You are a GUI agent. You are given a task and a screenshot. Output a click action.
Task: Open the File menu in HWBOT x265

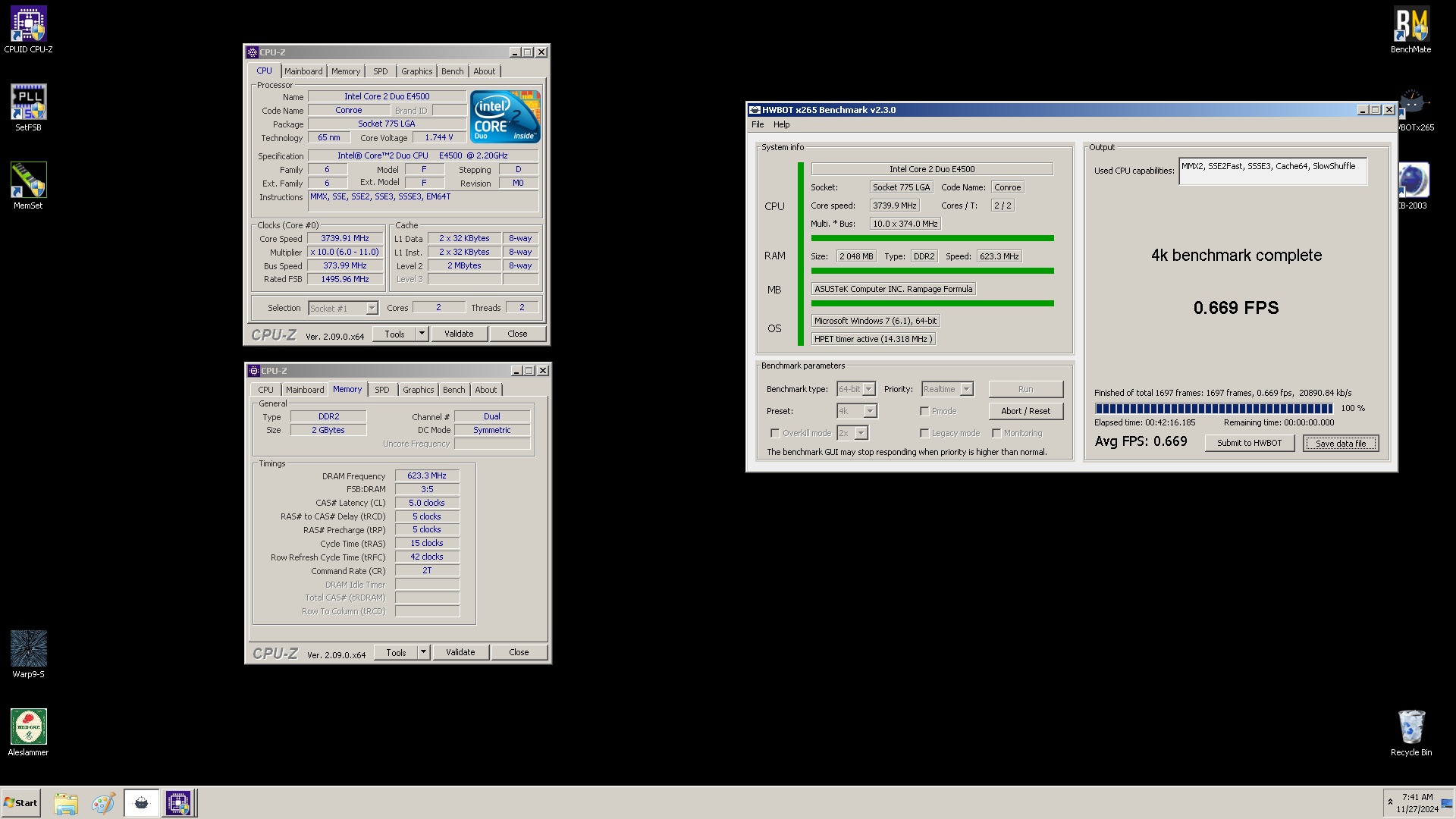(758, 124)
